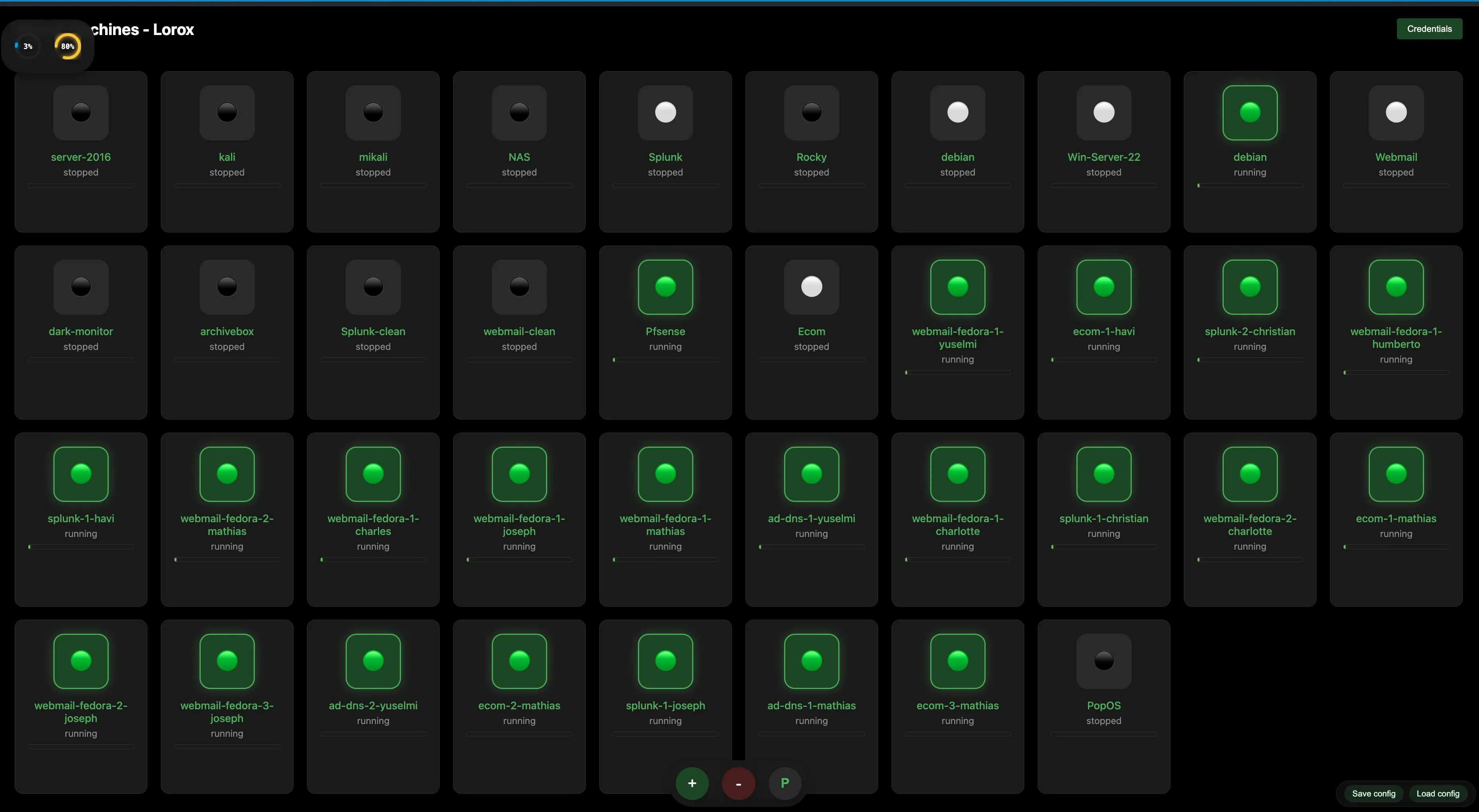Open the Credentials button
The width and height of the screenshot is (1479, 812).
click(x=1429, y=29)
